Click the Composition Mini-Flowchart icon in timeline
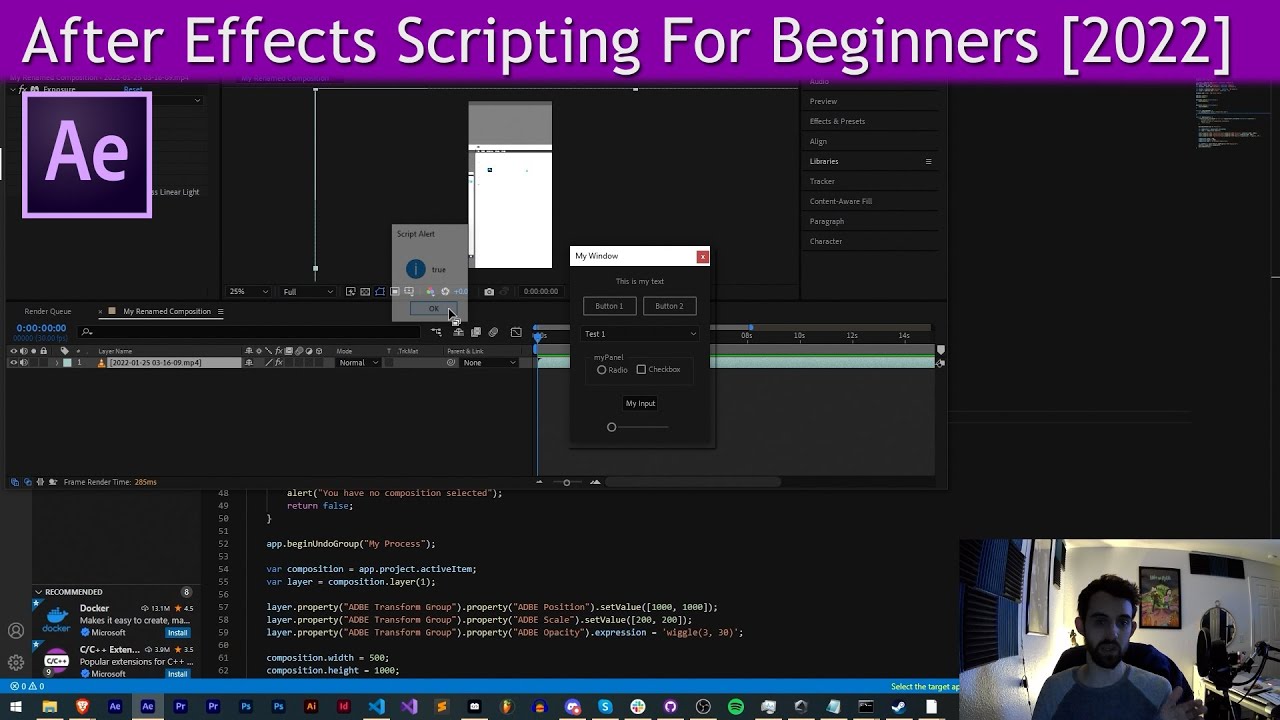The image size is (1280, 720). tap(436, 332)
